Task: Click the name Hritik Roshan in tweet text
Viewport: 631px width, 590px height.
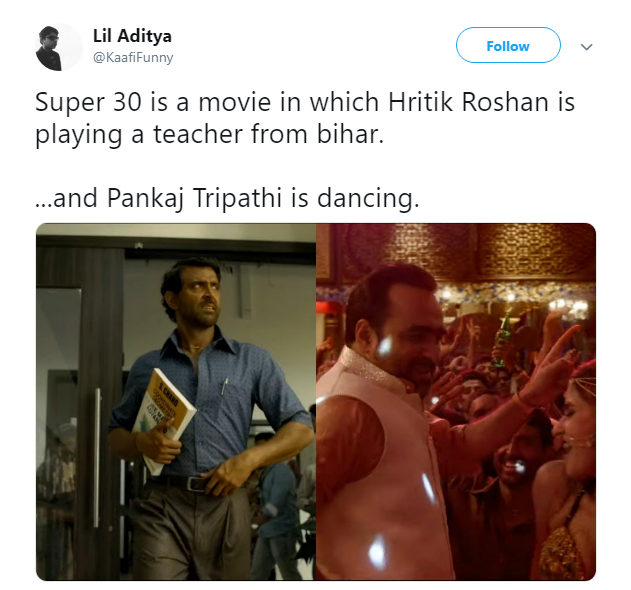Action: [468, 102]
